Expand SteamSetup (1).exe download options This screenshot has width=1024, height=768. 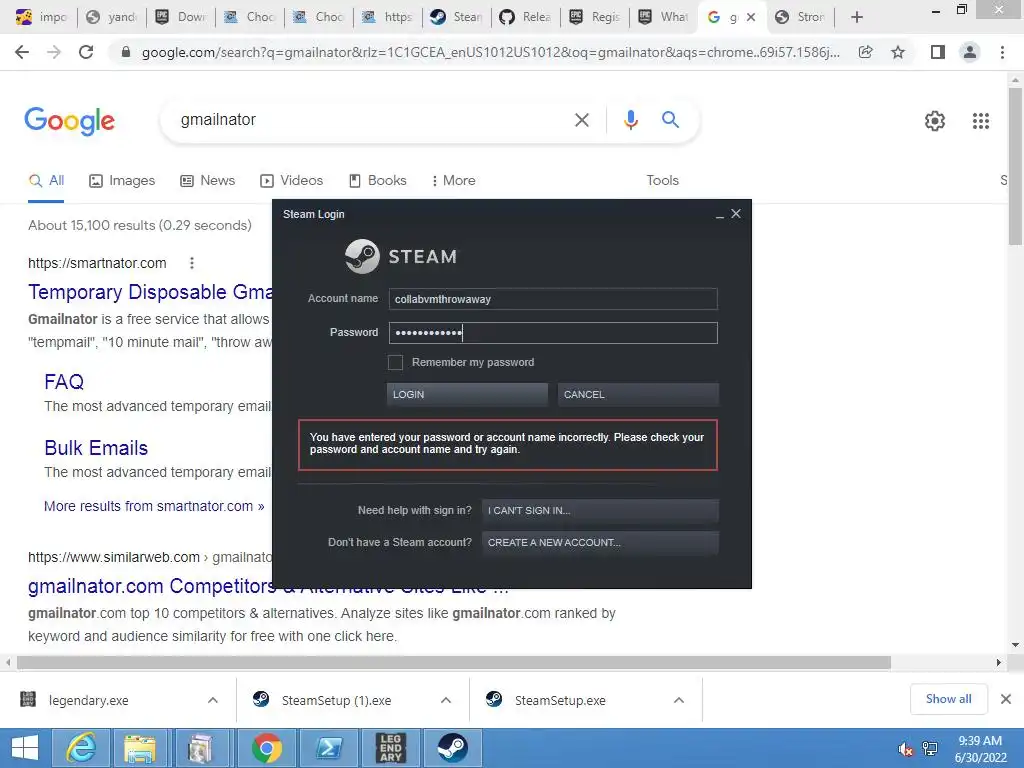pyautogui.click(x=446, y=700)
